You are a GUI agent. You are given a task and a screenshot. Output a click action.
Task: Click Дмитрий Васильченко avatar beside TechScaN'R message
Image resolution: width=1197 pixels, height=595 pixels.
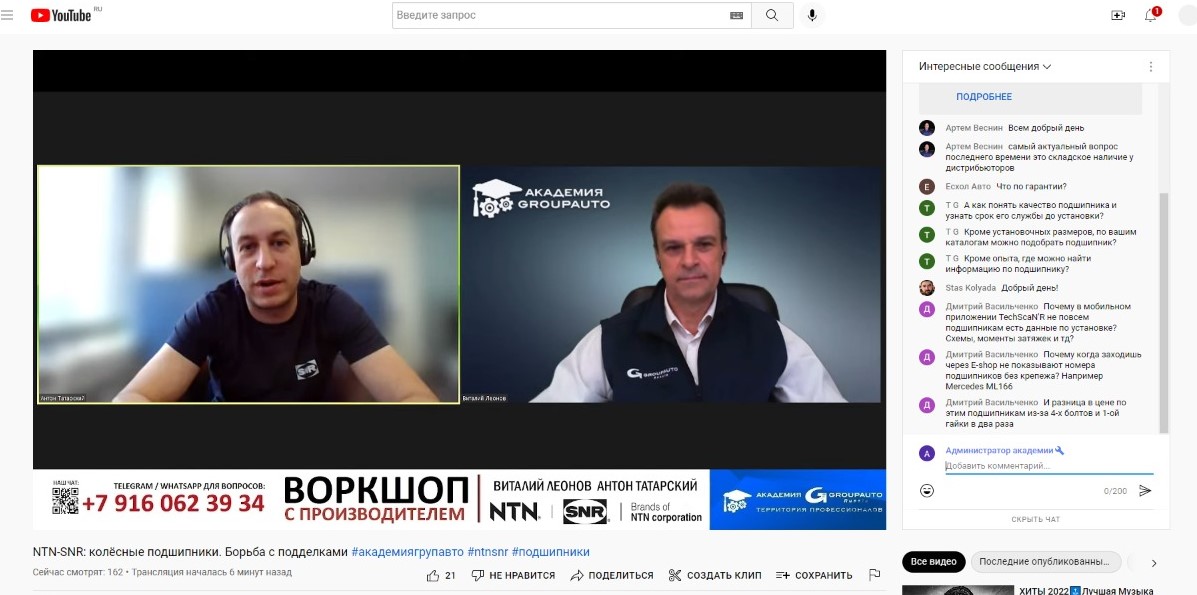(927, 309)
